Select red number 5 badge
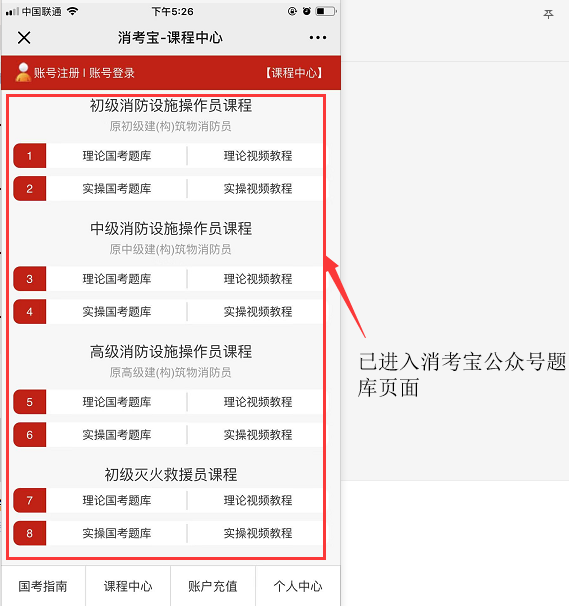This screenshot has width=569, height=606. pyautogui.click(x=30, y=402)
